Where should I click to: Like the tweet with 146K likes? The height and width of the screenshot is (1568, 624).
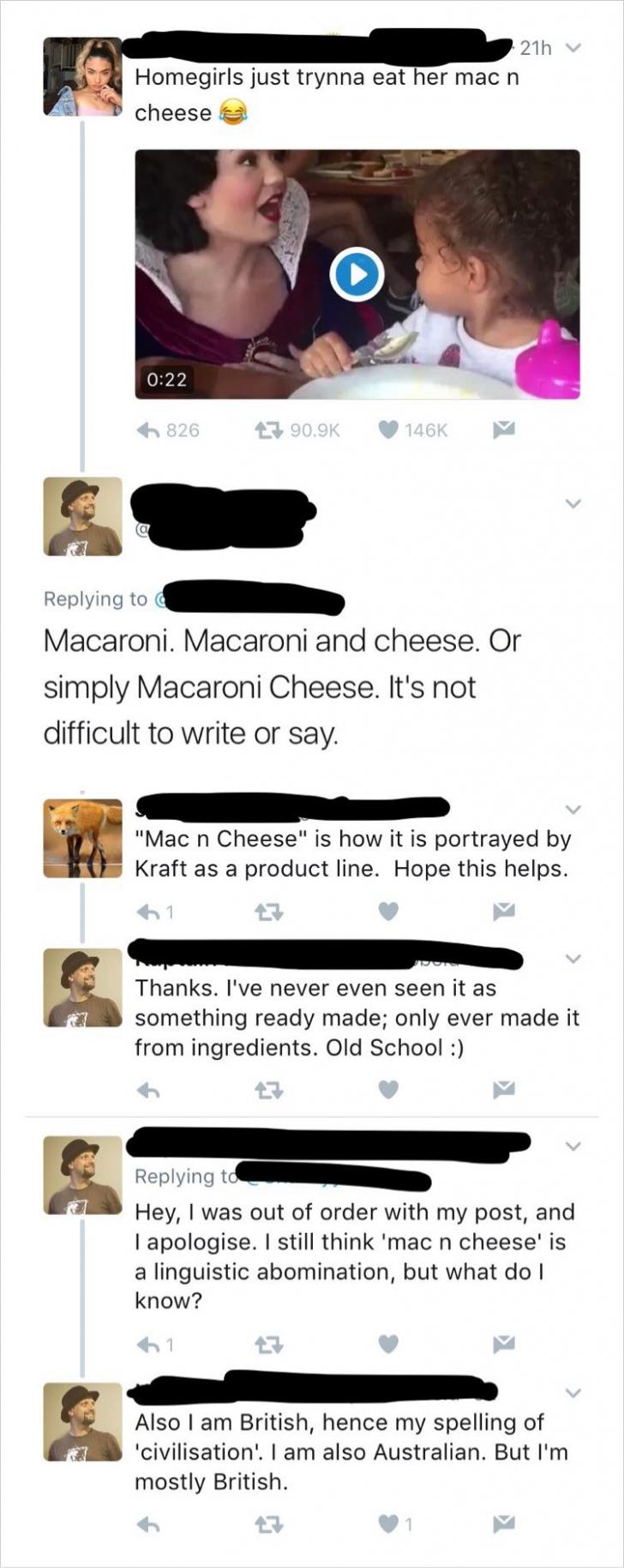pos(389,430)
